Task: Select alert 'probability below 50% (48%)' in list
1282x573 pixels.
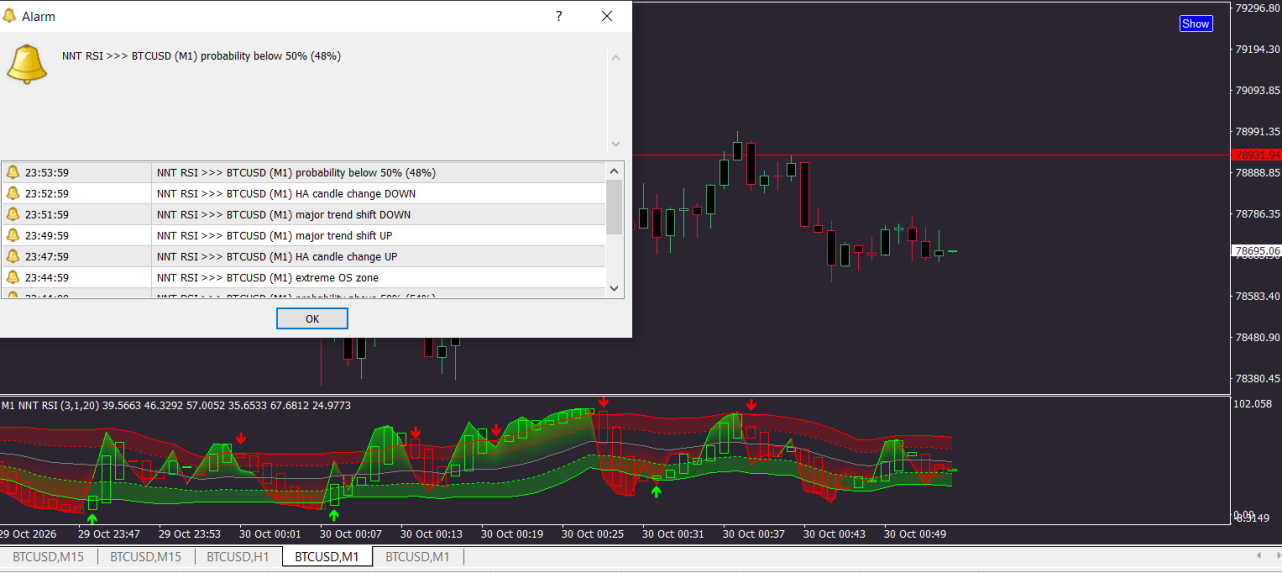Action: point(296,172)
